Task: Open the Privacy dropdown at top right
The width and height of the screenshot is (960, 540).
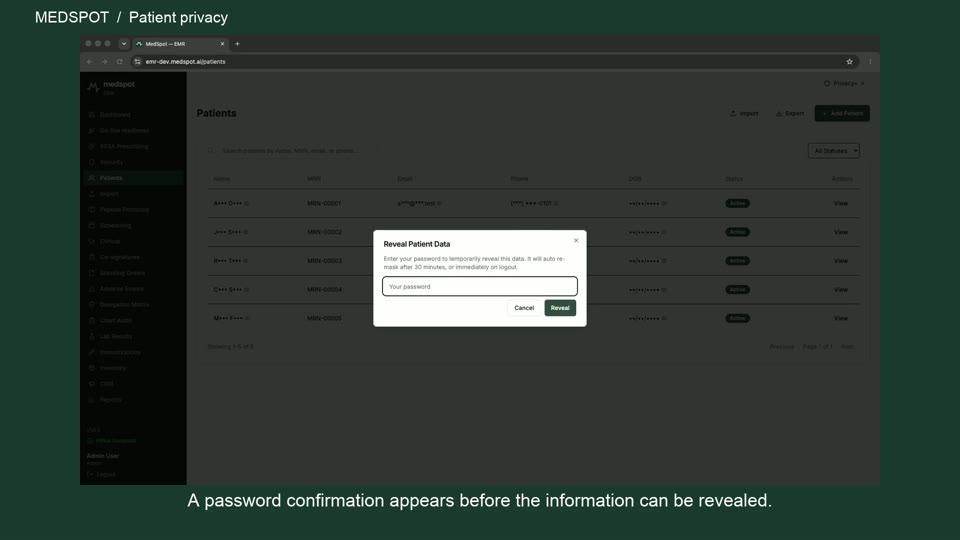Action: coord(844,83)
